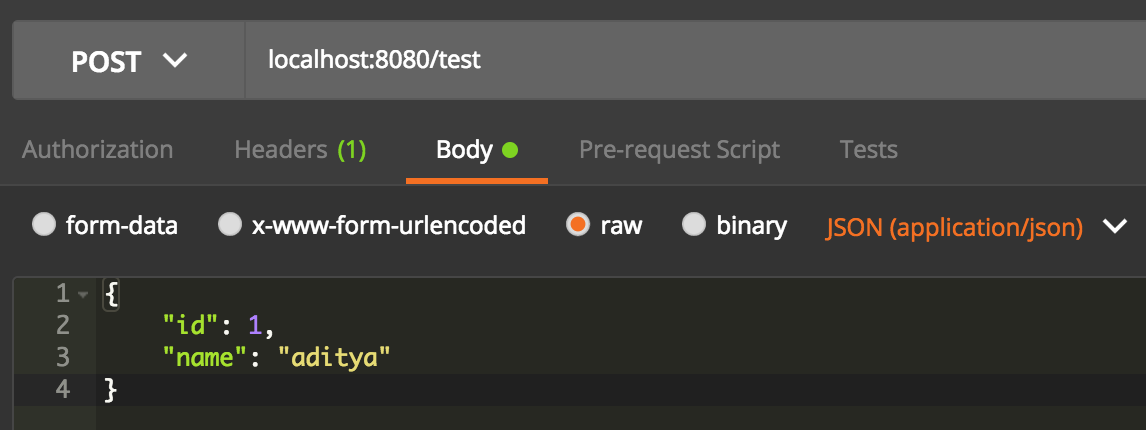Screen dimensions: 1146x430
Task: Click line number 4 in the gutter
Action: point(63,388)
